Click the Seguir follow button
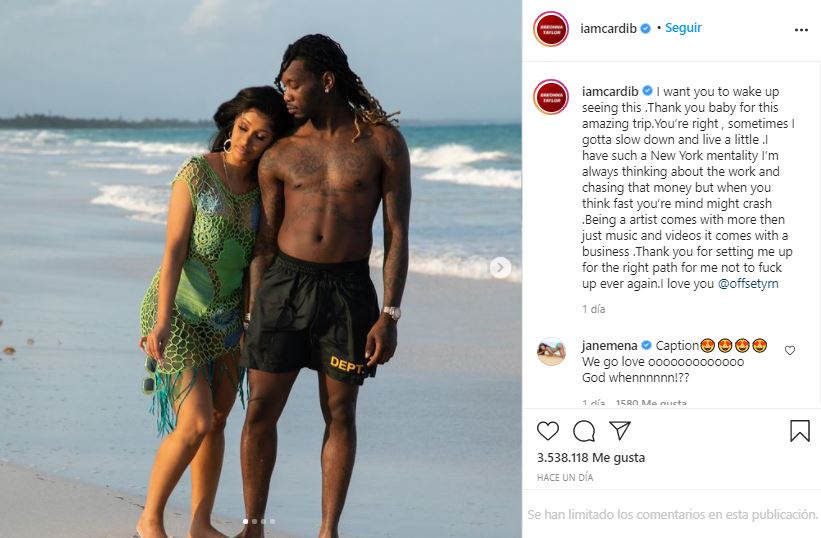Screen dimensions: 821x538 [x=683, y=28]
